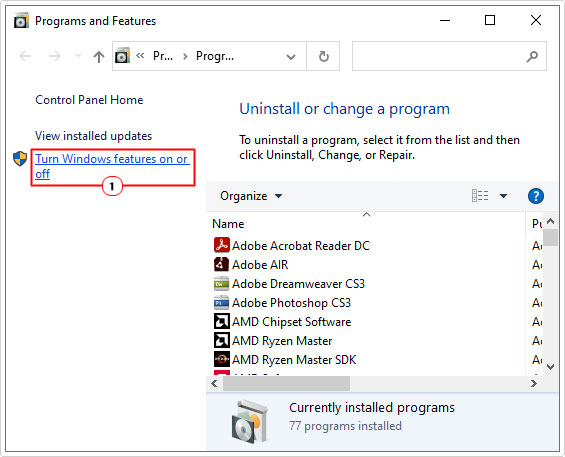Go up one folder level
565x457 pixels.
pyautogui.click(x=99, y=57)
